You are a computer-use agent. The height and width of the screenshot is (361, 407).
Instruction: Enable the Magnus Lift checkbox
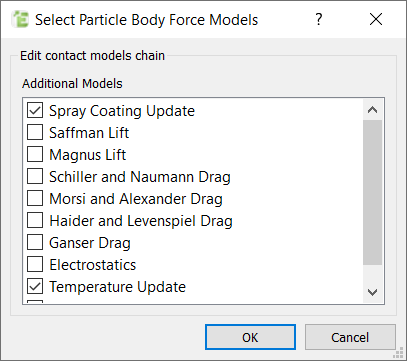click(x=35, y=154)
